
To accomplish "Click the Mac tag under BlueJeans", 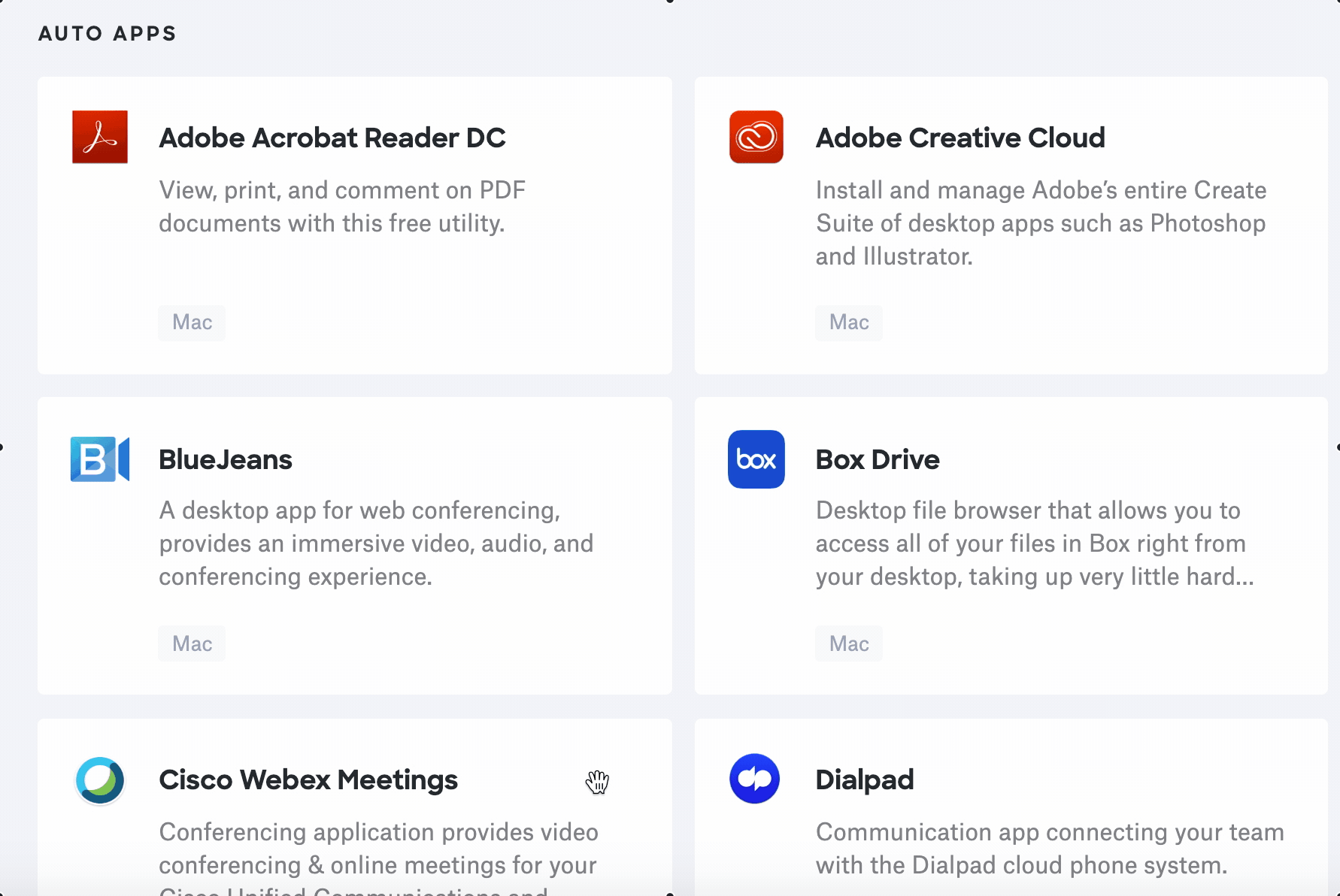I will tap(192, 643).
